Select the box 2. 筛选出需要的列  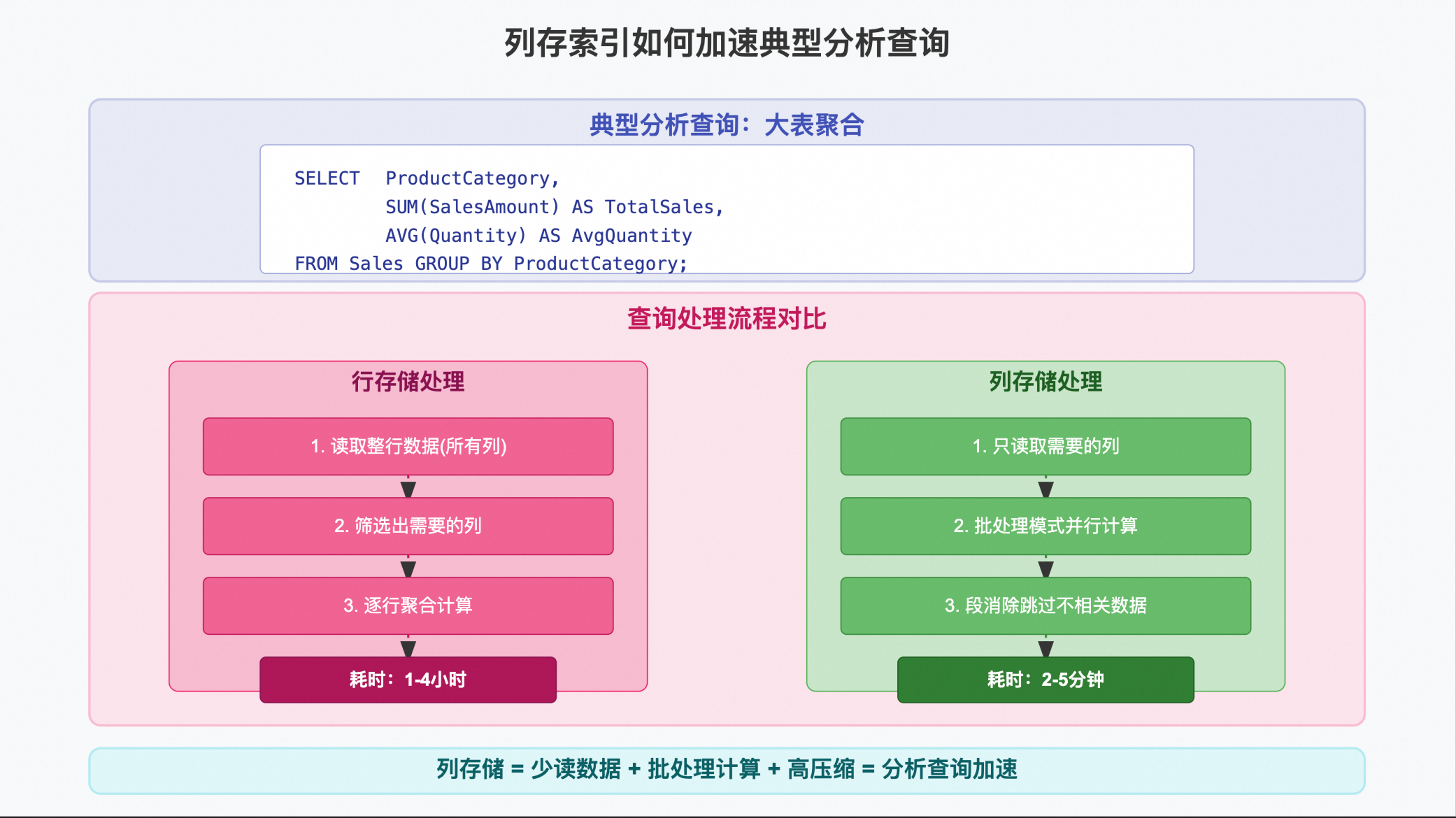(x=408, y=526)
